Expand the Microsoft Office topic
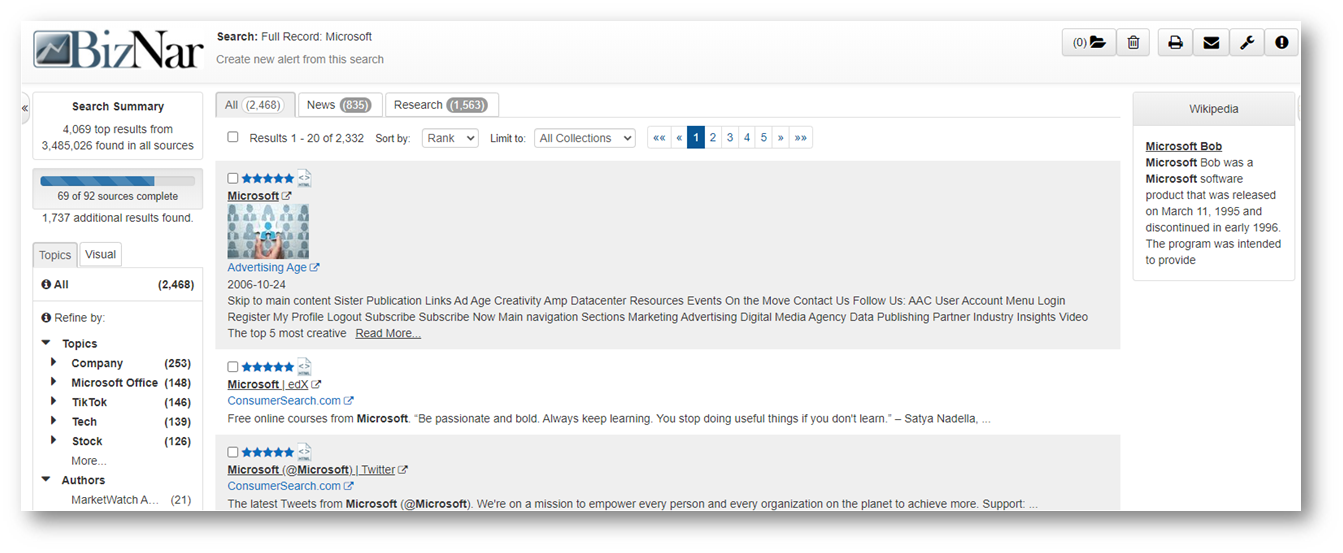This screenshot has width=1343, height=553. [54, 382]
